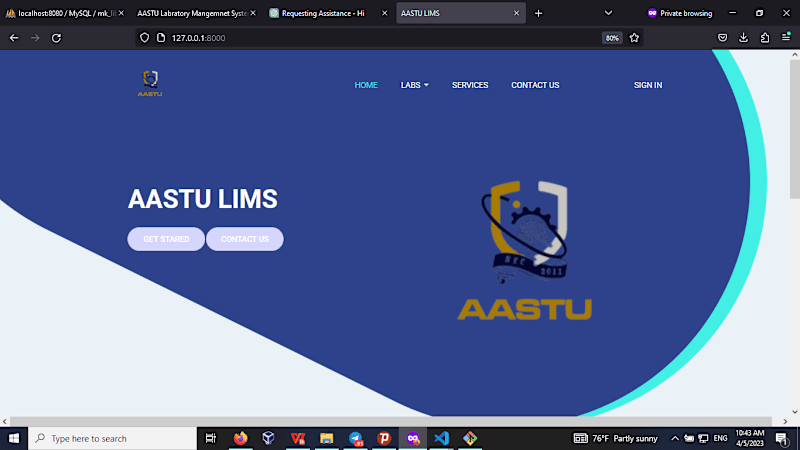Image resolution: width=800 pixels, height=450 pixels.
Task: Open Telegram from the taskbar
Action: [x=356, y=438]
